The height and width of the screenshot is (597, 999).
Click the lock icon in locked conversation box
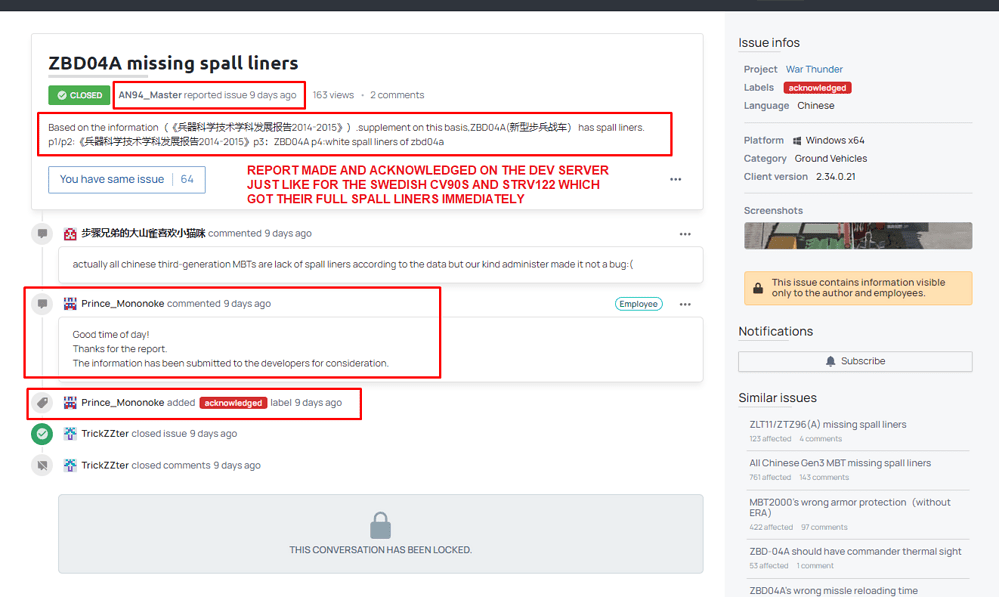tap(380, 525)
